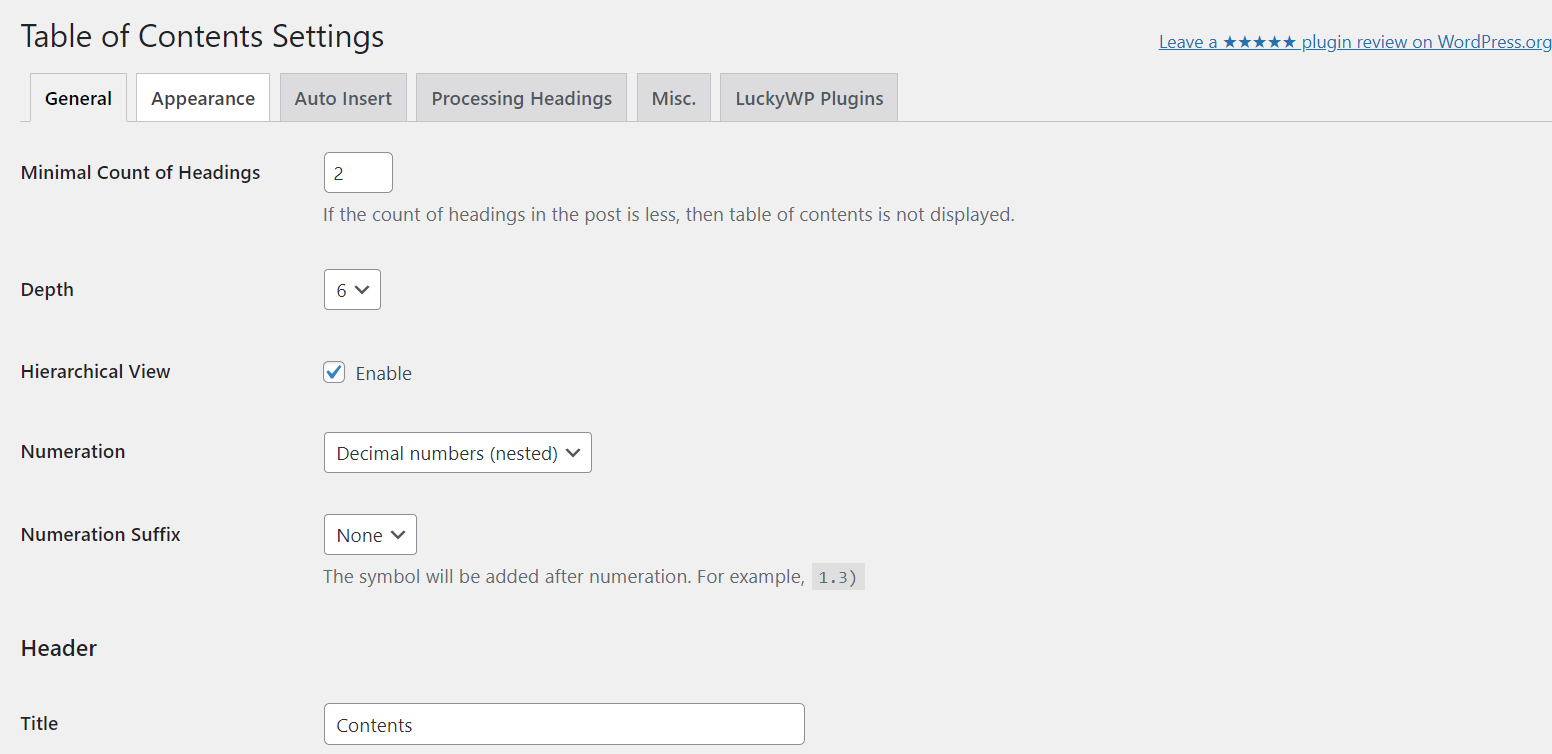Click the Title field label
Image resolution: width=1552 pixels, height=754 pixels.
[40, 724]
